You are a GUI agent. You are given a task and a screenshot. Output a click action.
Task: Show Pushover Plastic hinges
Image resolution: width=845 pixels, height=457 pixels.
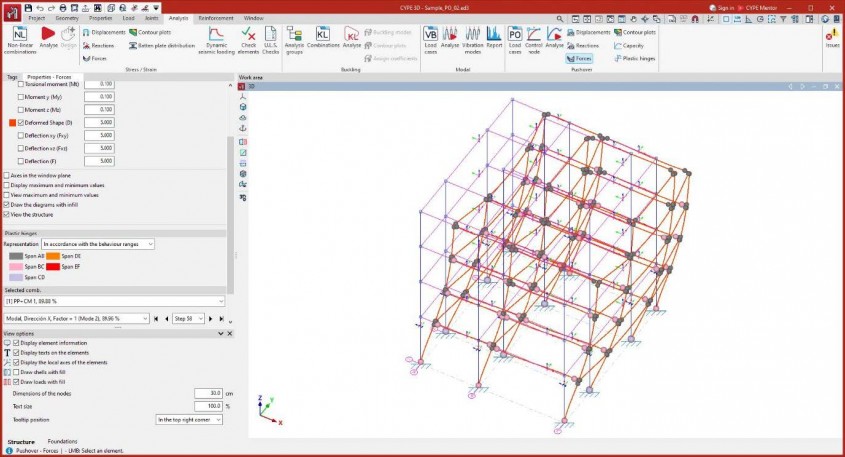click(635, 58)
